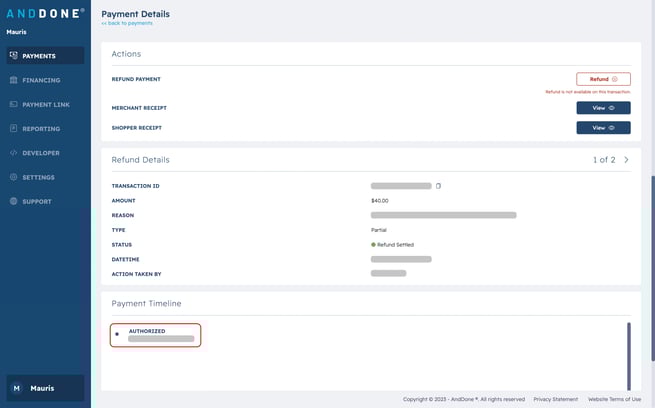Open Website Terms of Use link
The height and width of the screenshot is (408, 655).
coord(614,399)
